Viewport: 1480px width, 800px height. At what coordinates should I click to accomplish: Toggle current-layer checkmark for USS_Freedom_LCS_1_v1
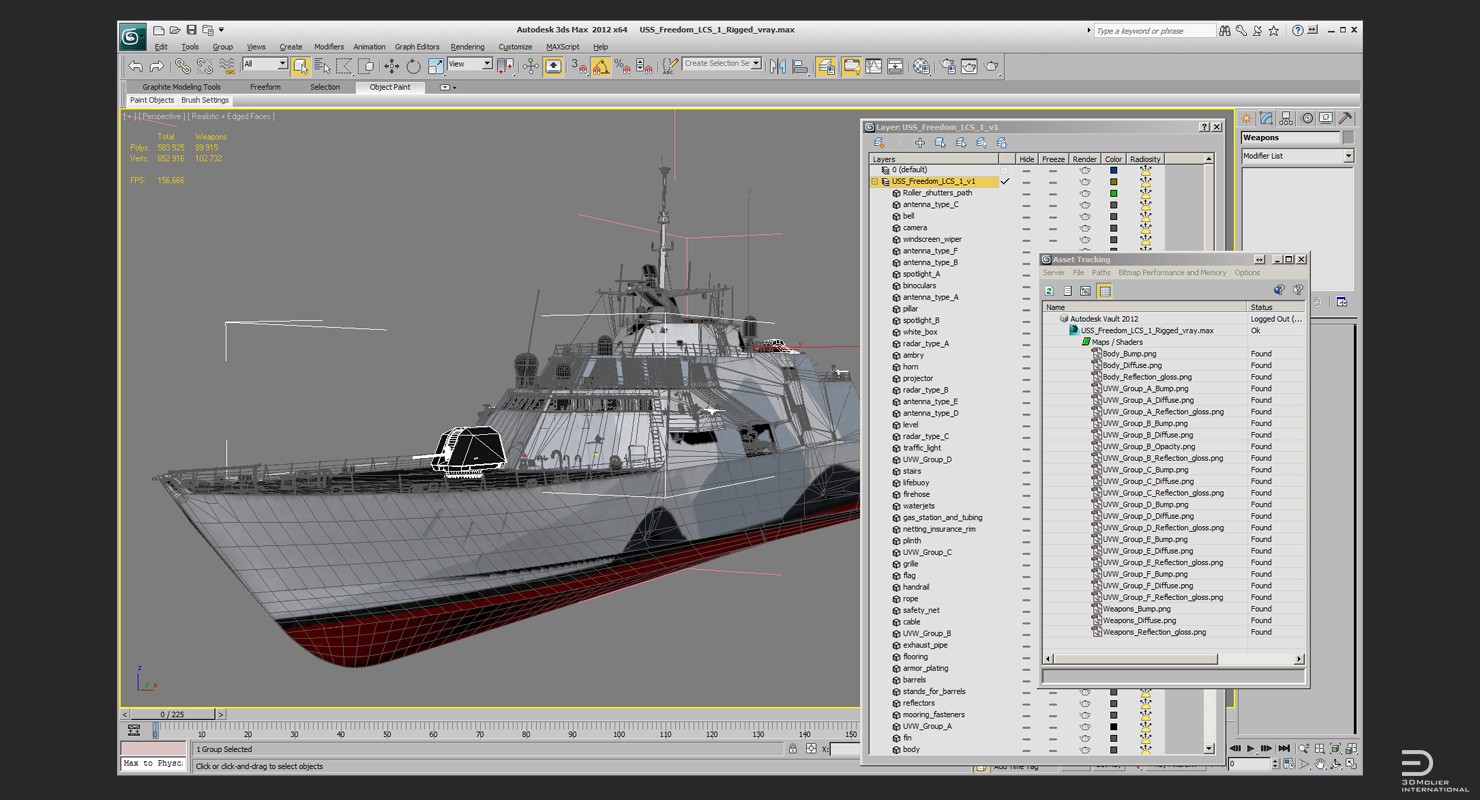1005,182
